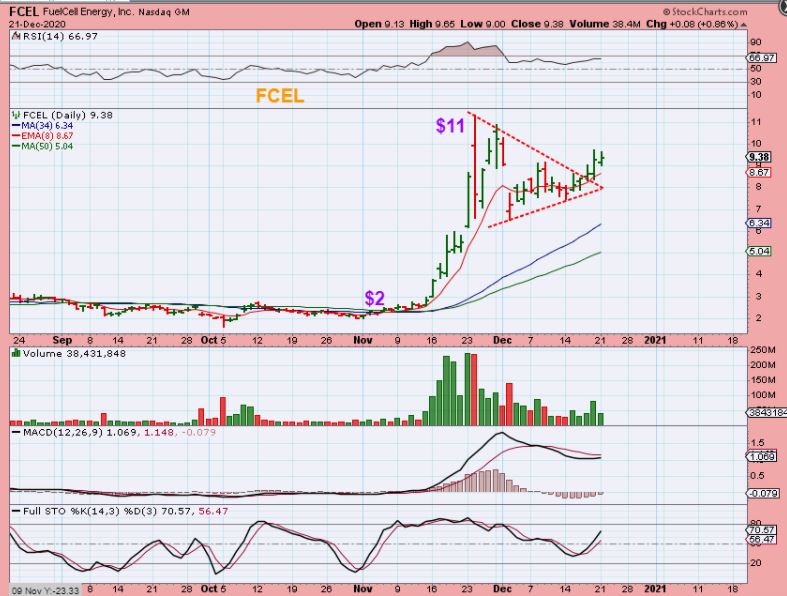Click the purple $11 price annotation

click(450, 126)
